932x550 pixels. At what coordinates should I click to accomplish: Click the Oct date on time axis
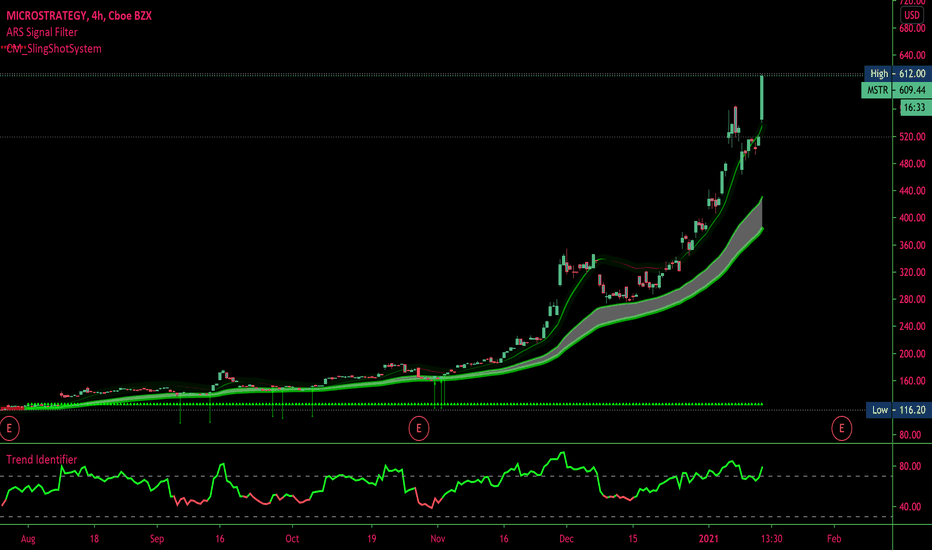[x=292, y=539]
